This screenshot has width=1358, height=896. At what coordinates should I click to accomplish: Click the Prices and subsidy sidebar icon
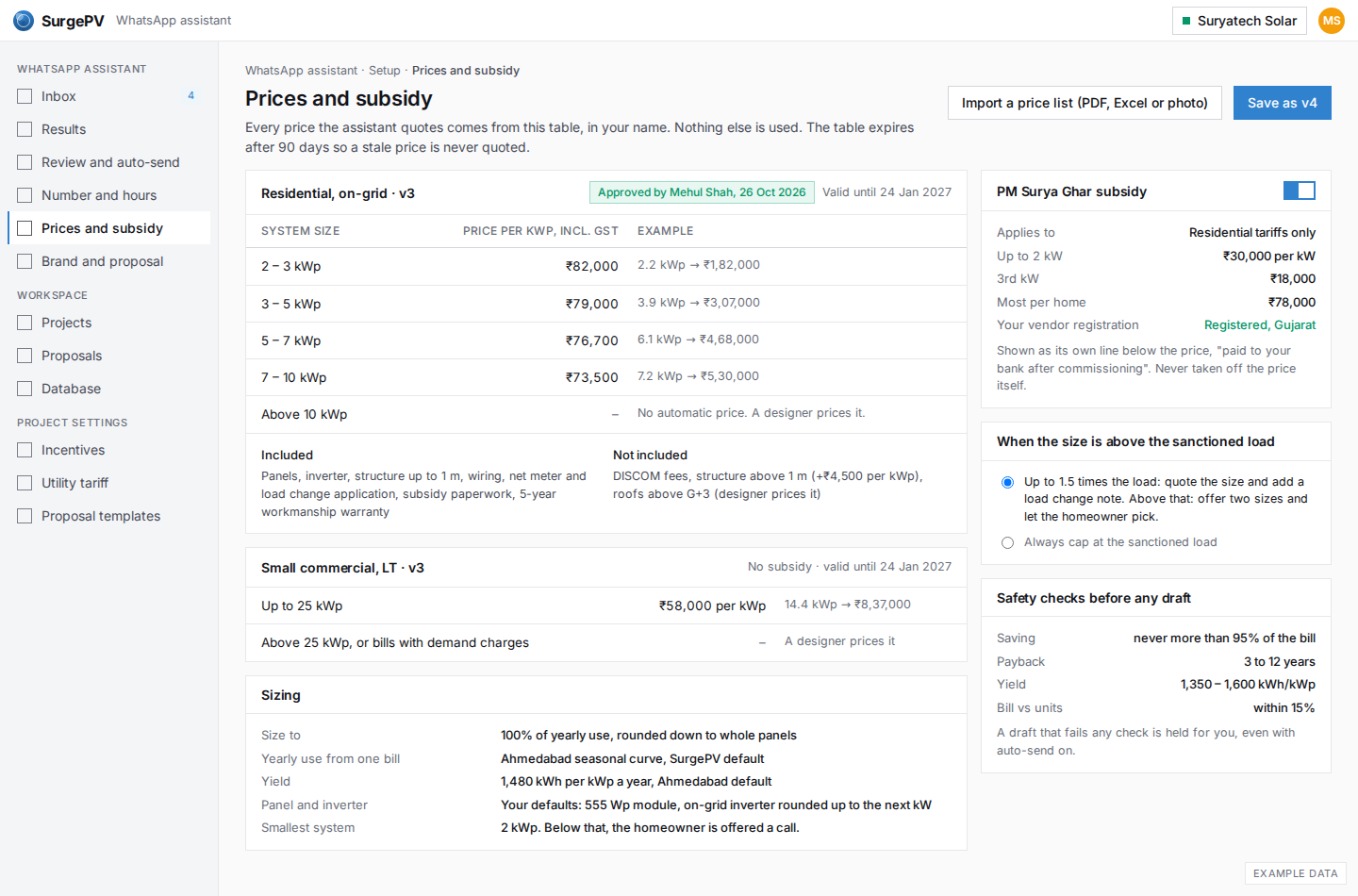tap(25, 228)
